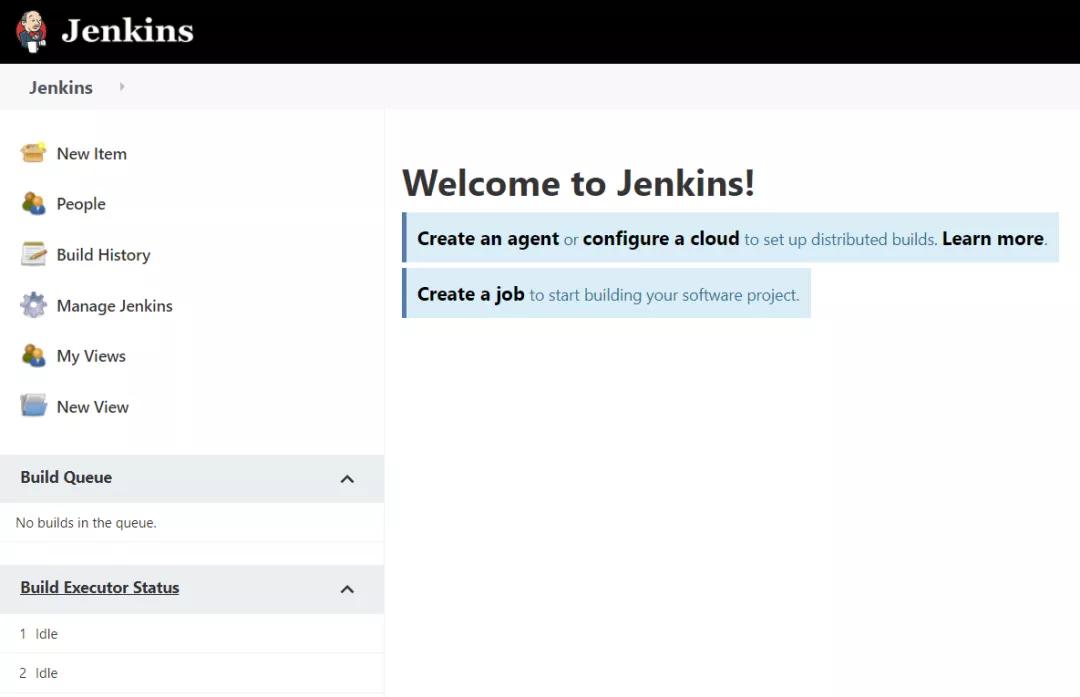This screenshot has height=697, width=1080.
Task: Click the Create an agent link
Action: (x=488, y=238)
